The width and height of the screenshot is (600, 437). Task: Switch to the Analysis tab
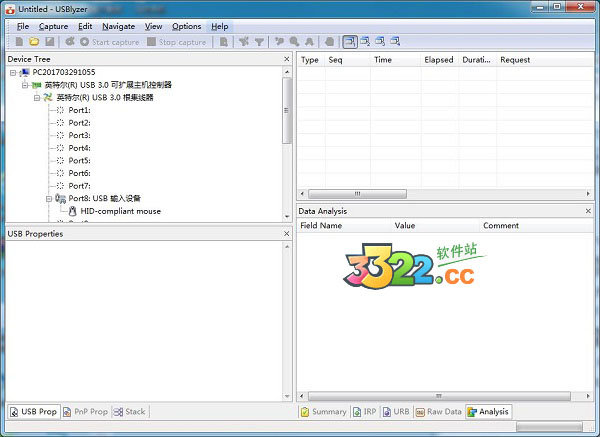pos(488,412)
